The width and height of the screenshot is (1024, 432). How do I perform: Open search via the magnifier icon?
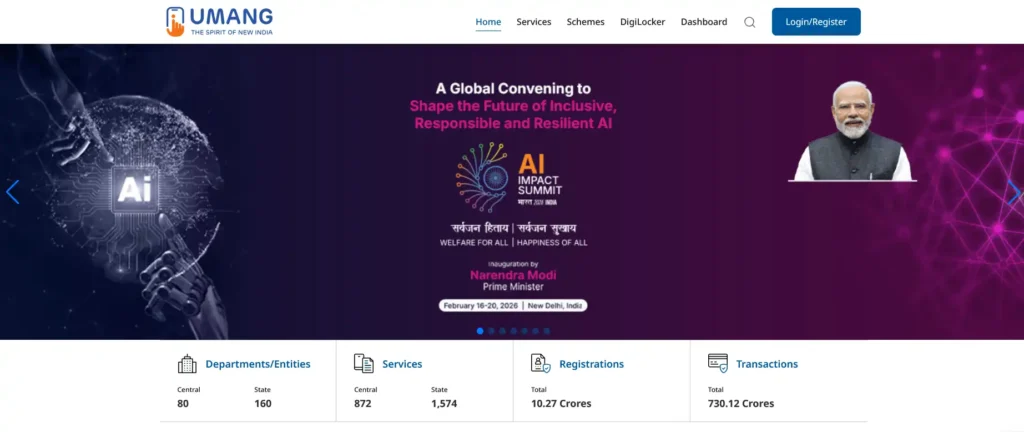[x=750, y=22]
